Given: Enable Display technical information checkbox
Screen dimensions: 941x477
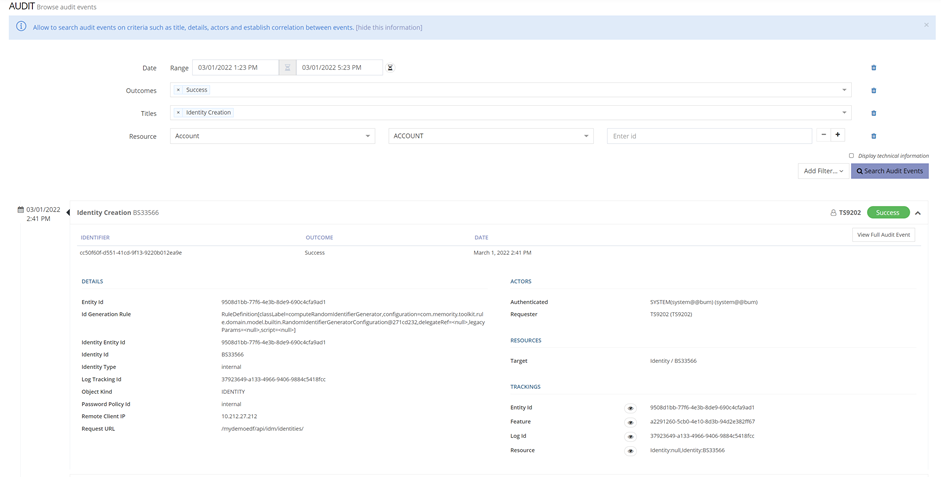Looking at the screenshot, I should click(x=851, y=156).
